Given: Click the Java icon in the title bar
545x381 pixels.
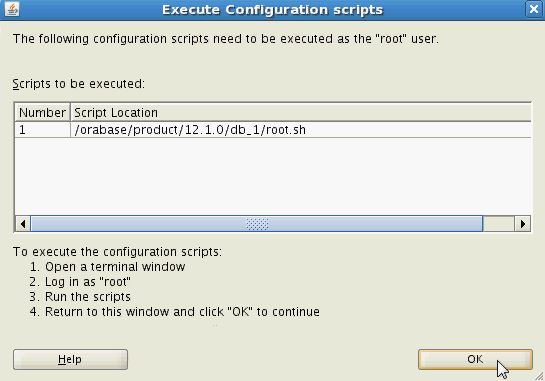Looking at the screenshot, I should [x=12, y=9].
